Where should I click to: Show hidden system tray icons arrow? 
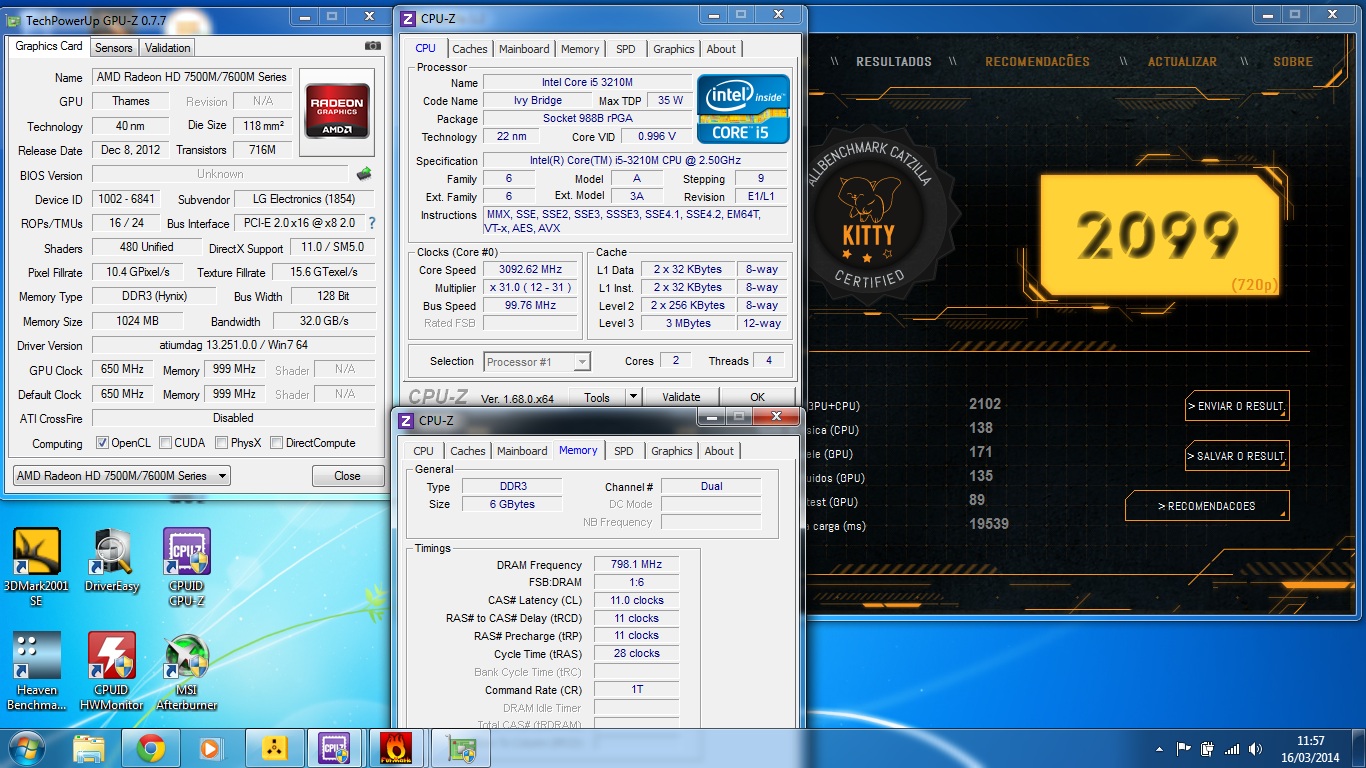click(1159, 749)
